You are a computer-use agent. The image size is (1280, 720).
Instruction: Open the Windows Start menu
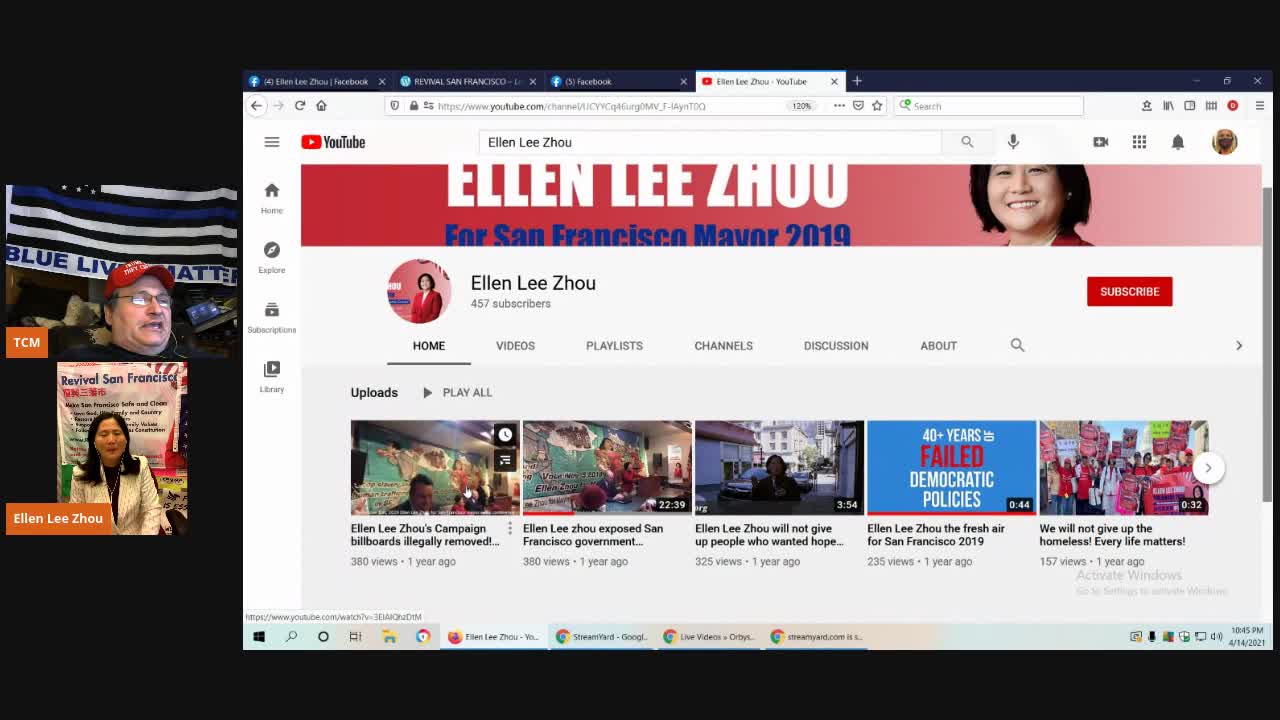tap(259, 636)
